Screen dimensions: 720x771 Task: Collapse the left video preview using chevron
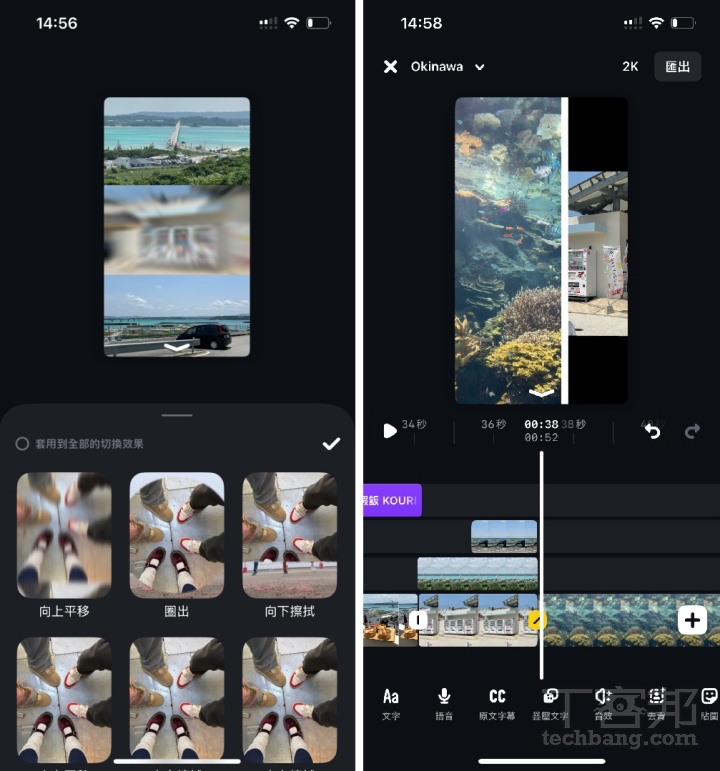pyautogui.click(x=176, y=347)
